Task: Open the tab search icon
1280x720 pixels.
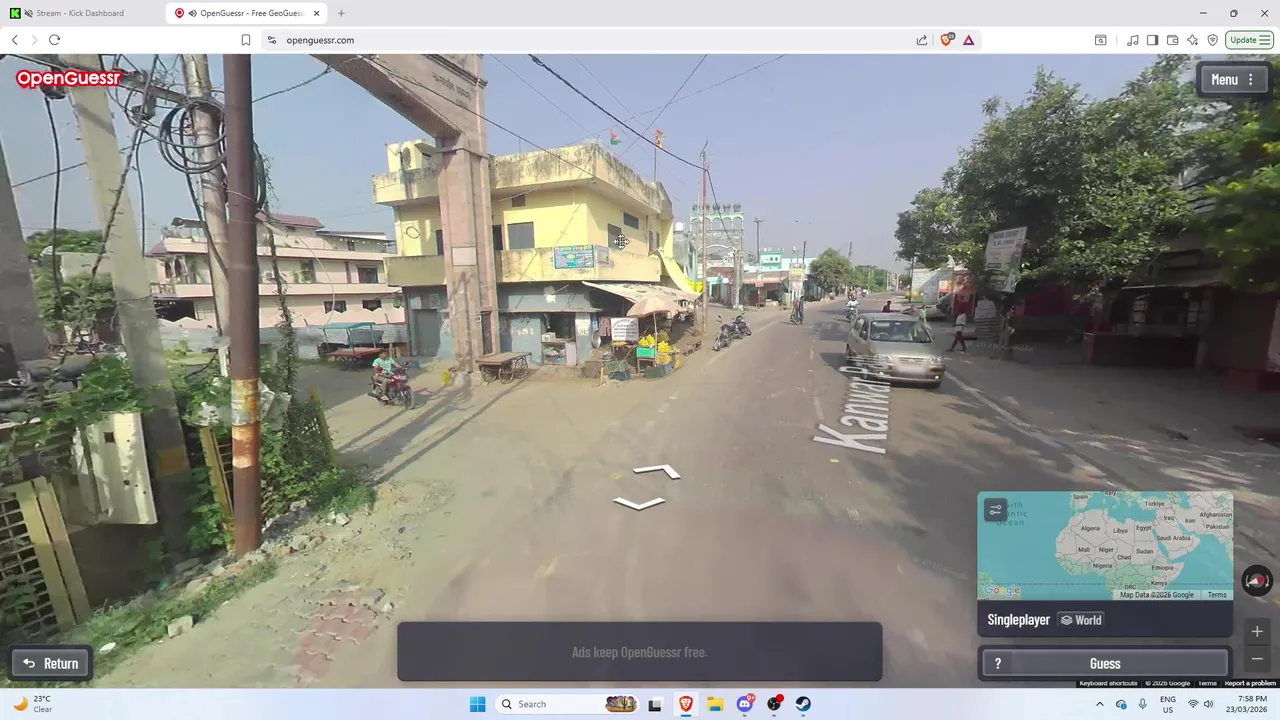Action: pos(1100,40)
